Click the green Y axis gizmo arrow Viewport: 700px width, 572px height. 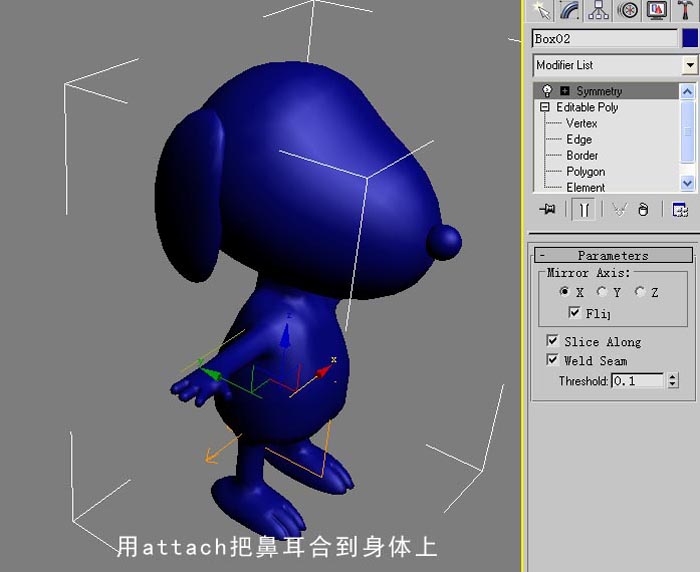click(211, 374)
